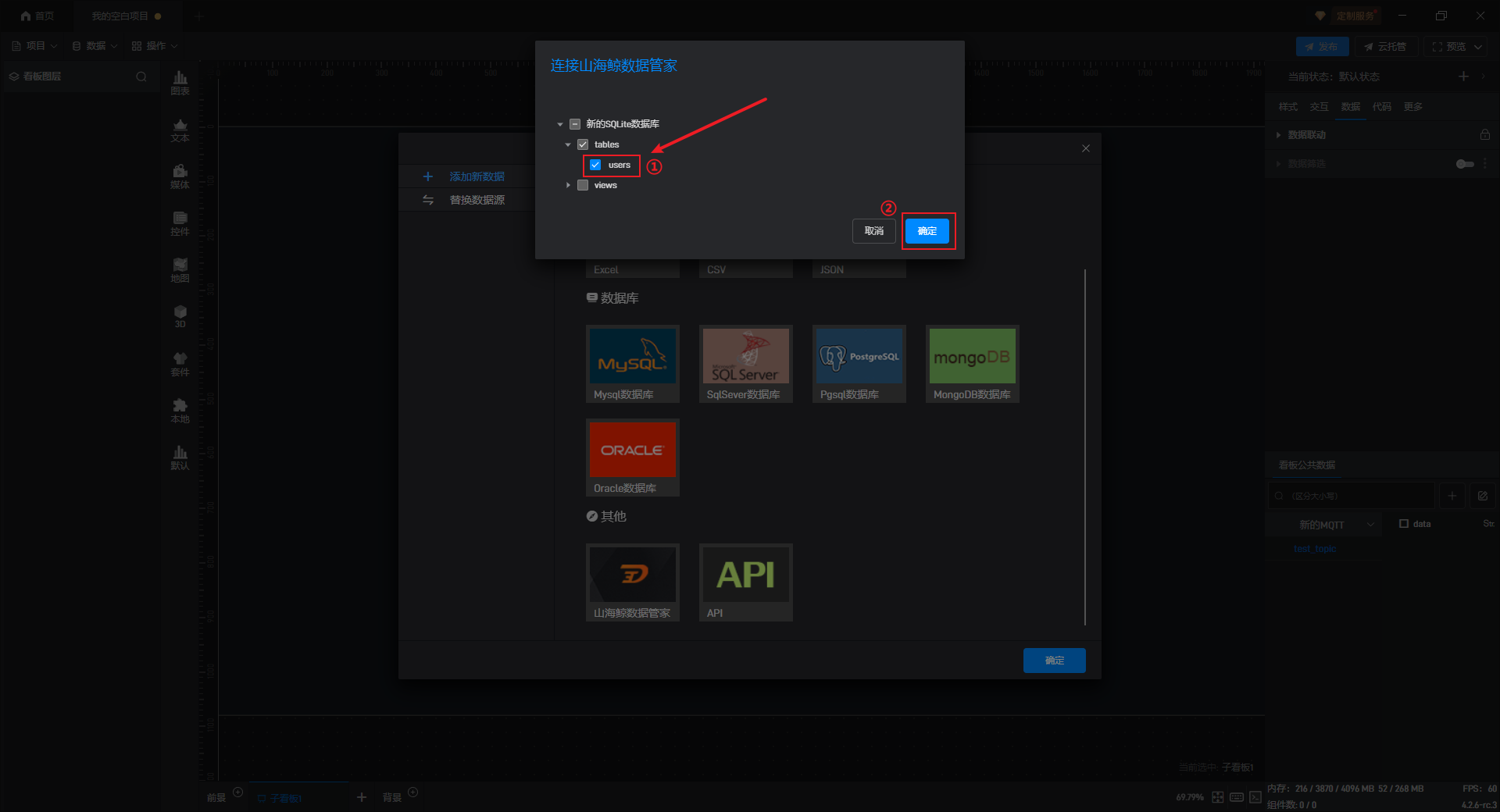Viewport: 1500px width, 812px height.
Task: Click the plus icon to add a new project tab
Action: [x=199, y=16]
